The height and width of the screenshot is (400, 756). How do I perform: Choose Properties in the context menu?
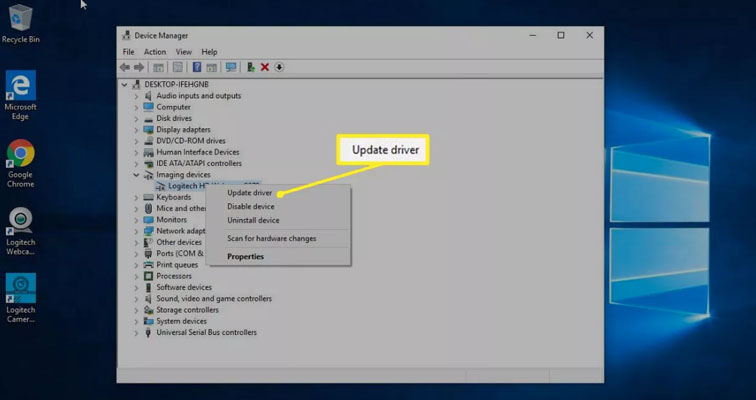click(245, 257)
